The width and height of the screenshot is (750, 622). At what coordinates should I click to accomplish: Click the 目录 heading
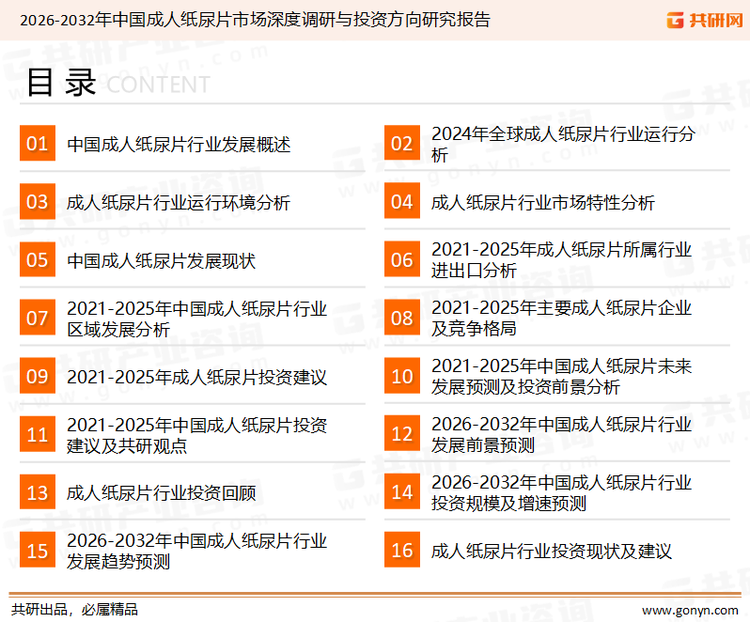click(x=61, y=83)
